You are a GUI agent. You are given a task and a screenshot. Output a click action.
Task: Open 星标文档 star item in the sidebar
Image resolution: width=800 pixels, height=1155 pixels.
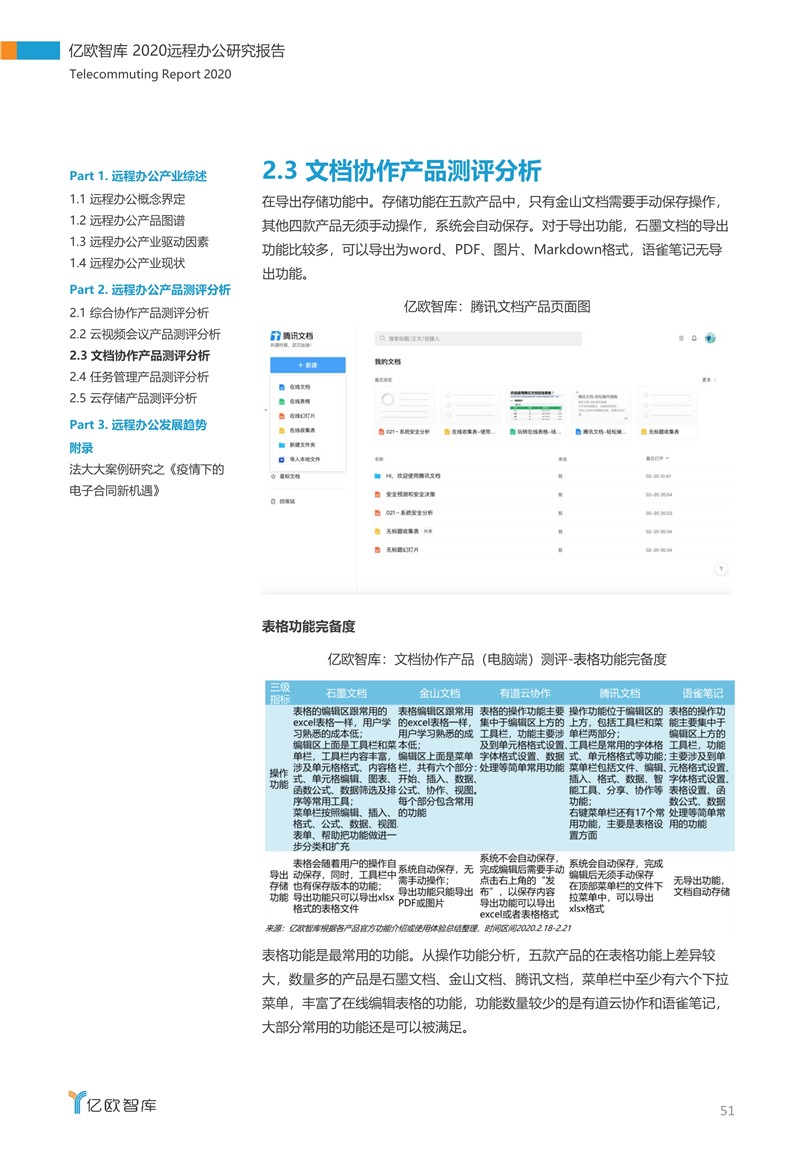point(285,477)
